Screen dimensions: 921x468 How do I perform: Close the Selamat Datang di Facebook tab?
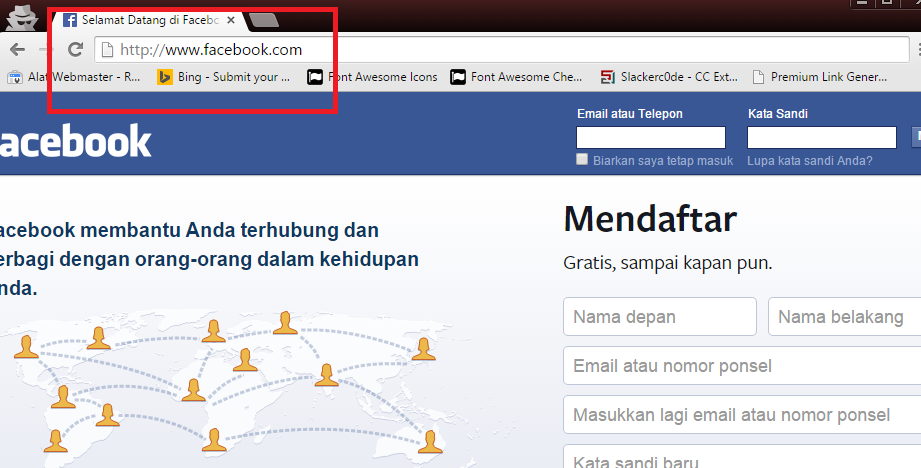click(231, 20)
